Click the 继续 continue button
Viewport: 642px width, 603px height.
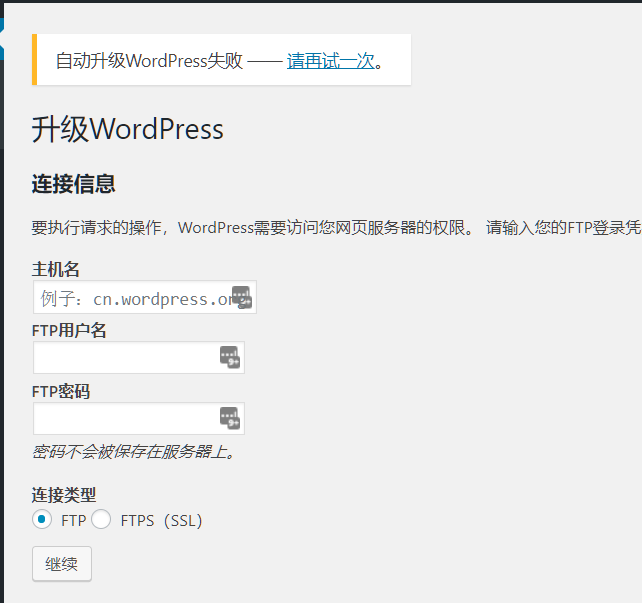[x=62, y=564]
